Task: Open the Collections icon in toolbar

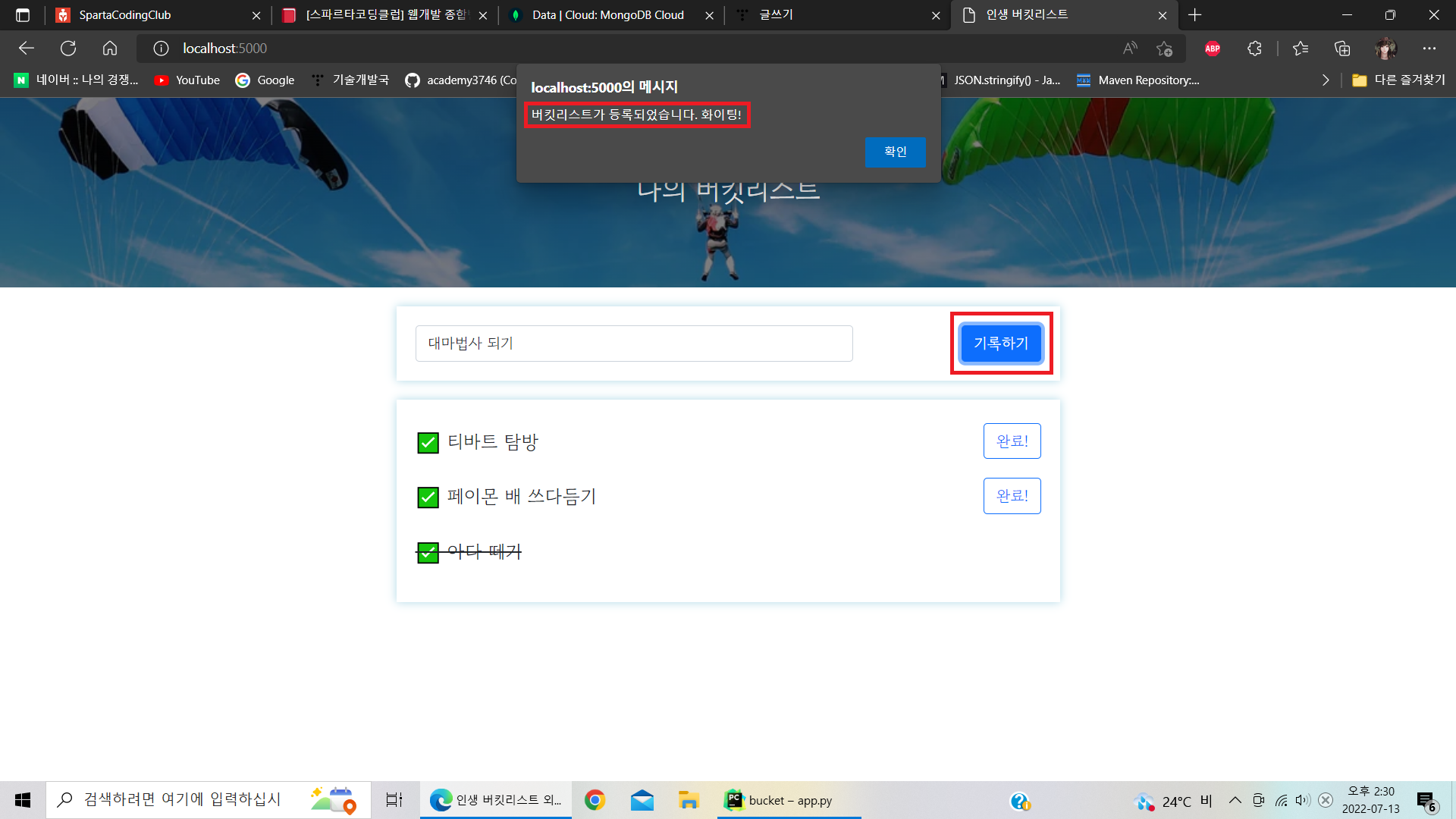Action: (1342, 49)
